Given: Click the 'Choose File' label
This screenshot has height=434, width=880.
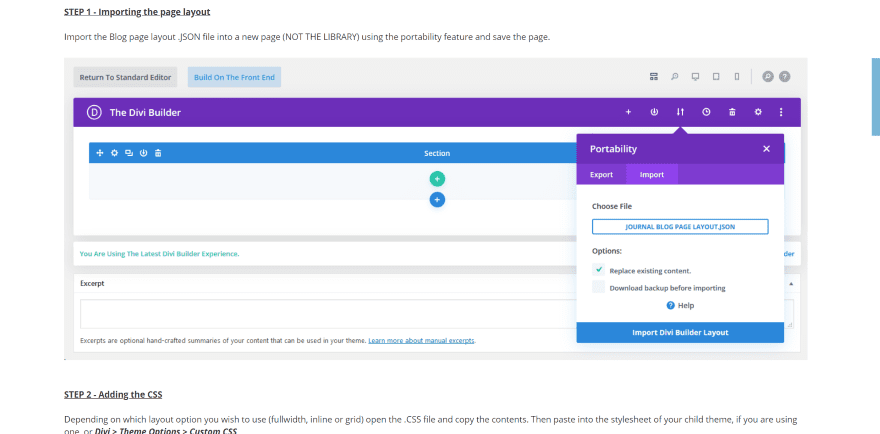Looking at the screenshot, I should coord(612,206).
